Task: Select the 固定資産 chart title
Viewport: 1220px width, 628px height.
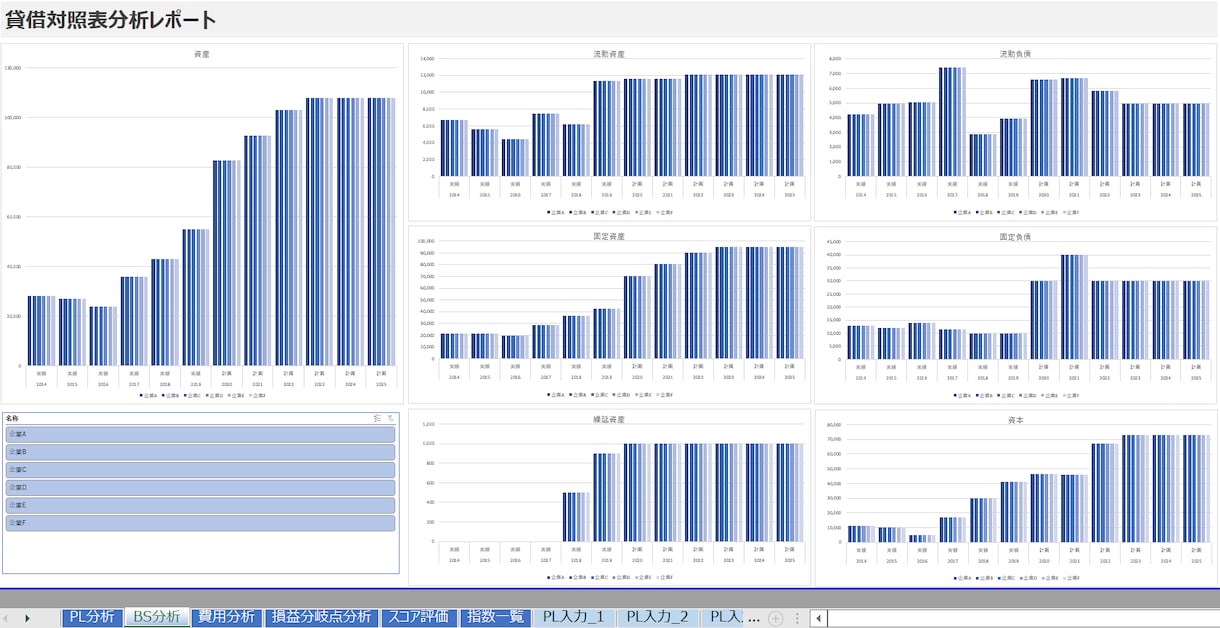Action: pos(609,236)
